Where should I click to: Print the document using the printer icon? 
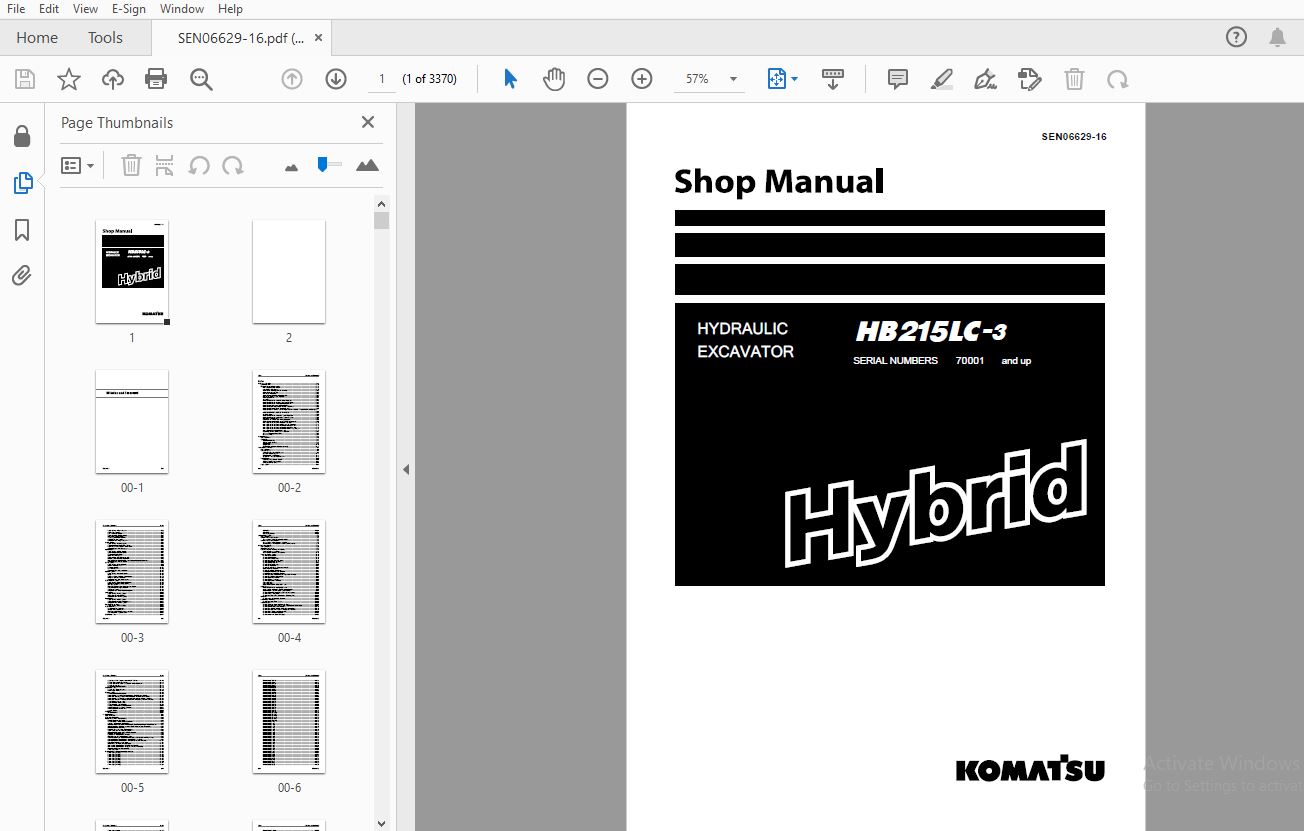click(156, 79)
